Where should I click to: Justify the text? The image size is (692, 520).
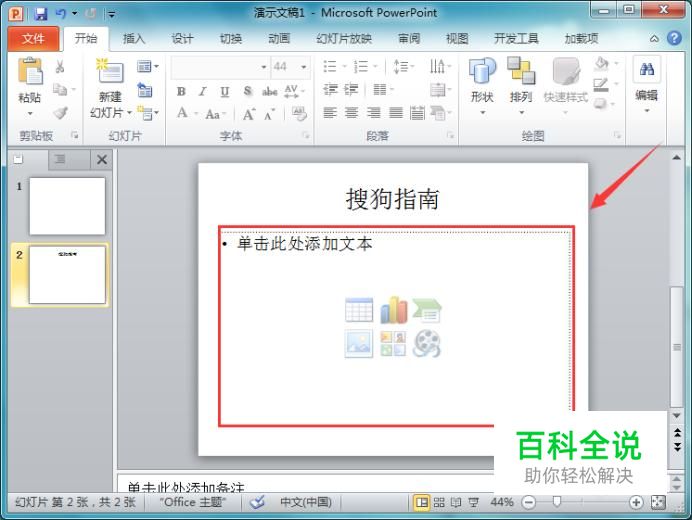(x=396, y=113)
